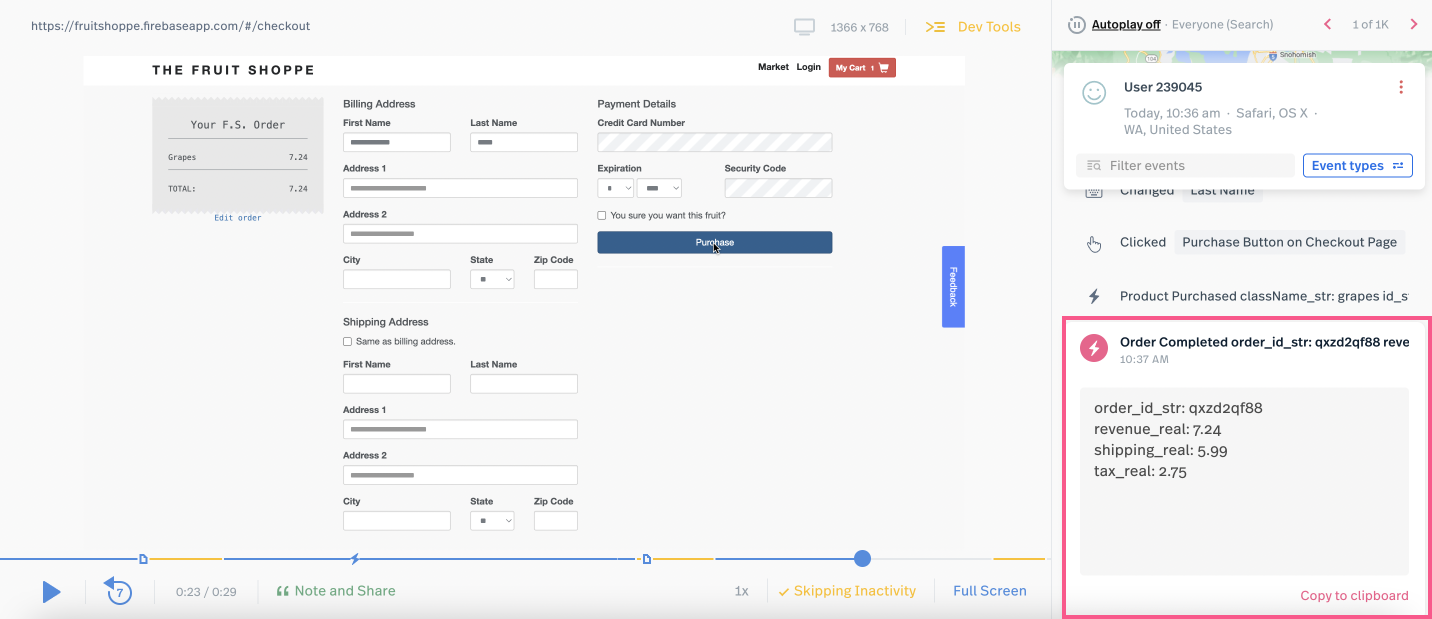Viewport: 1432px width, 619px height.
Task: Go to the previous session arrow
Action: tap(1327, 25)
